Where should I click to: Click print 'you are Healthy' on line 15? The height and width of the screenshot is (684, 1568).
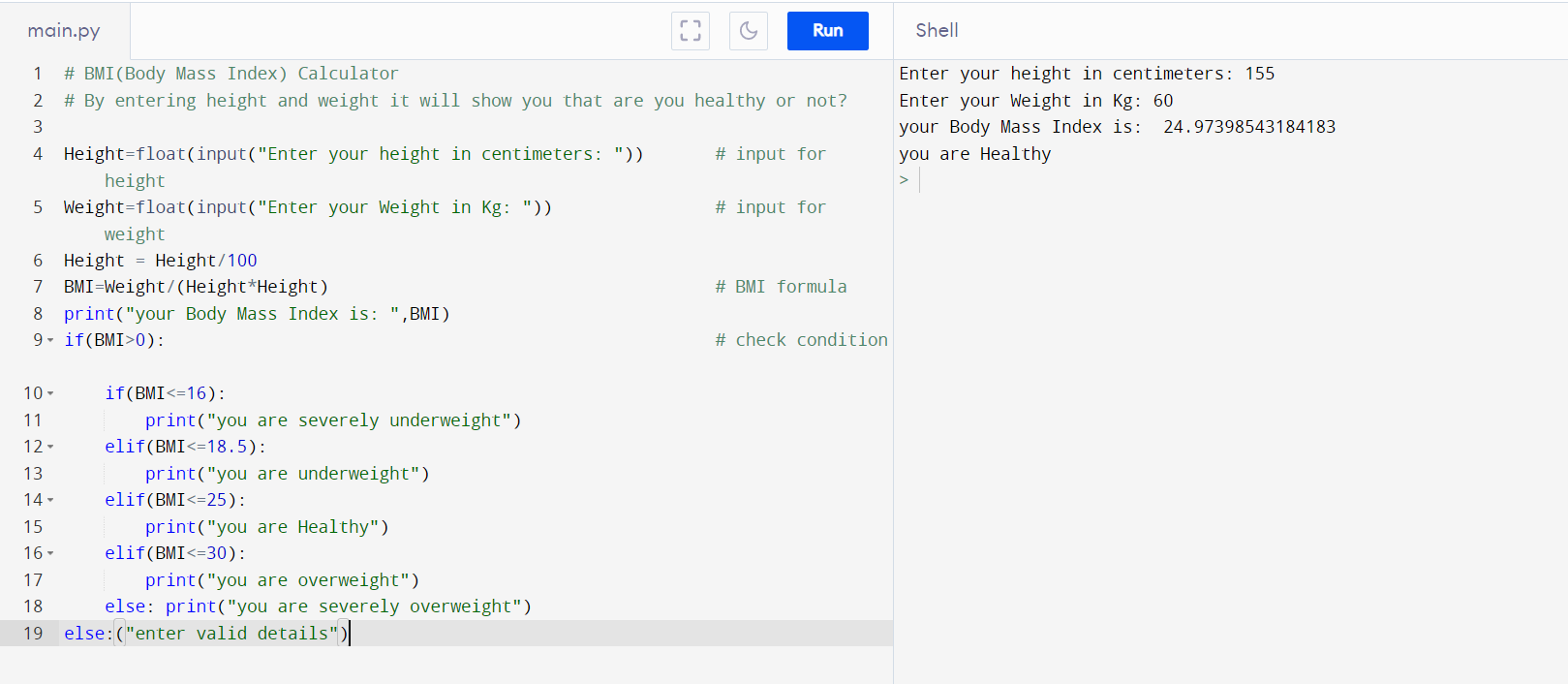tap(267, 527)
